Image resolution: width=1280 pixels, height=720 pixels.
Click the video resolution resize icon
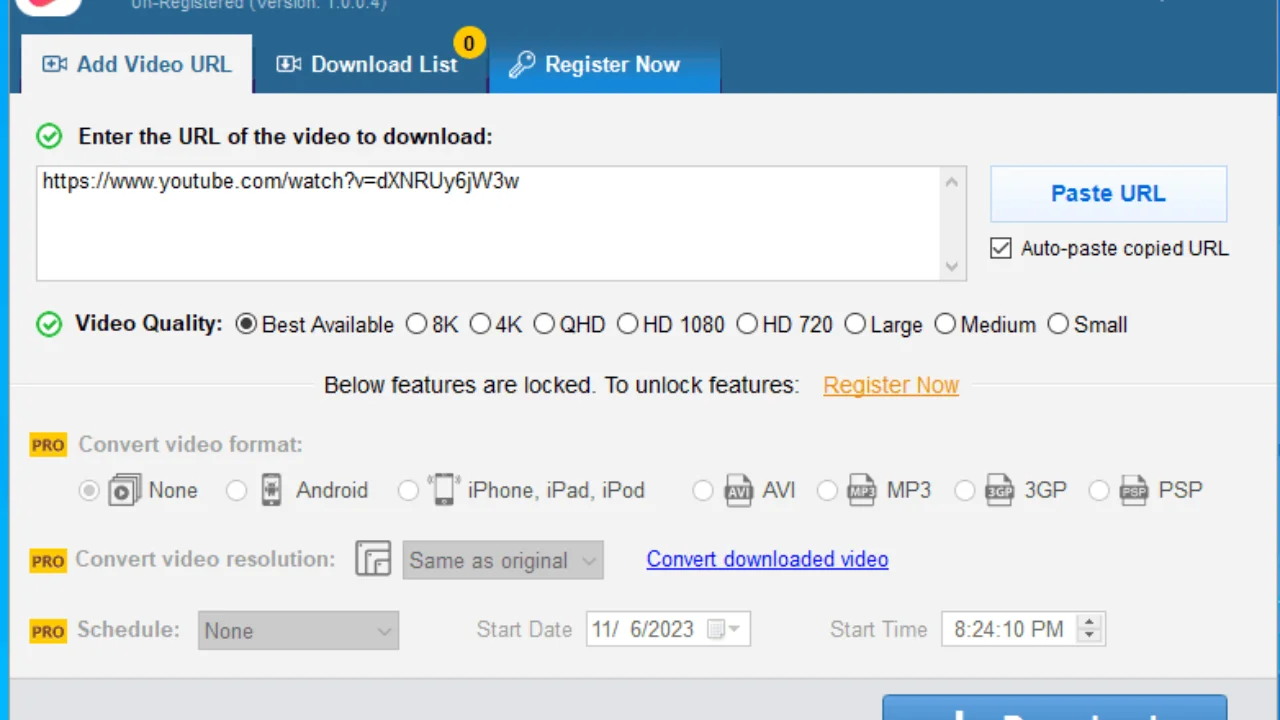click(x=373, y=559)
